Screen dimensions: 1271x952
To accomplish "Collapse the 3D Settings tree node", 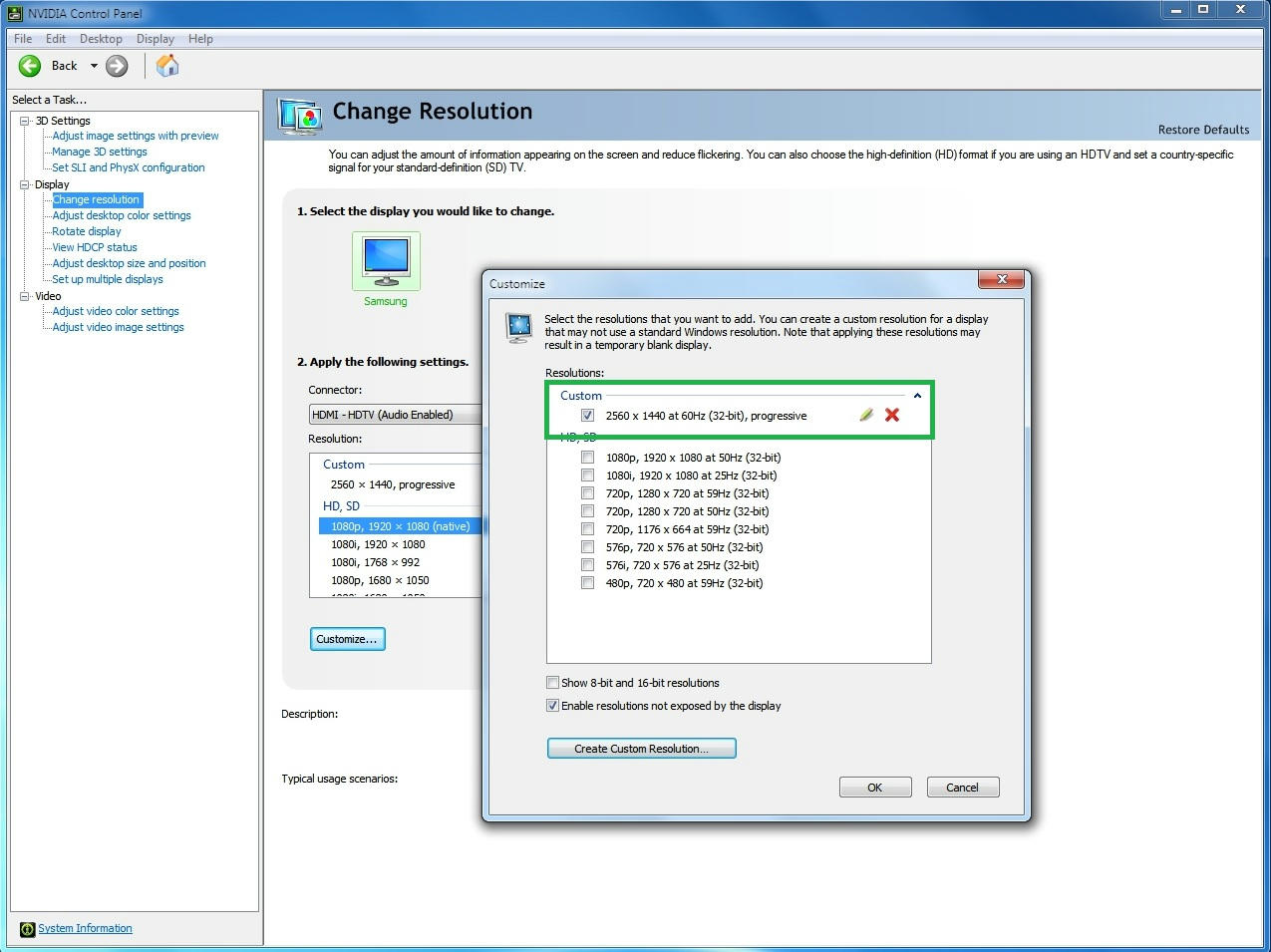I will tap(25, 121).
